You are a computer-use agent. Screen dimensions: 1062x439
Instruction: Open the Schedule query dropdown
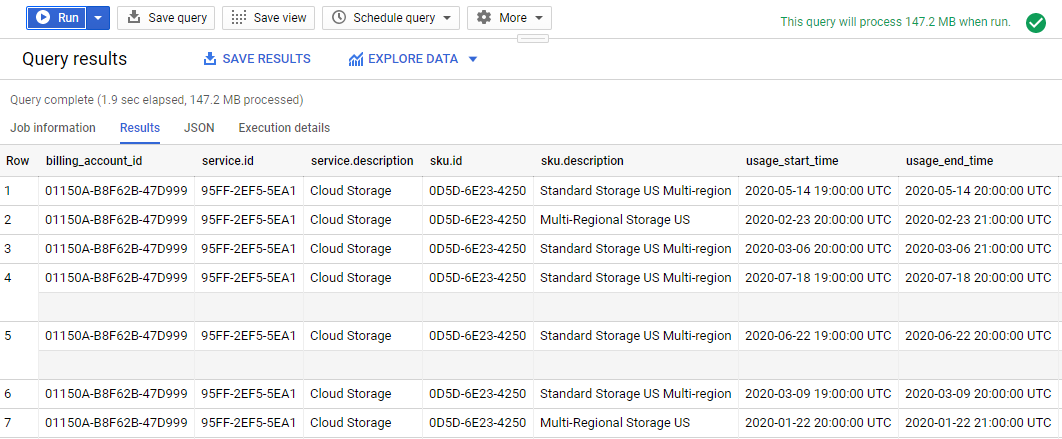click(x=391, y=18)
